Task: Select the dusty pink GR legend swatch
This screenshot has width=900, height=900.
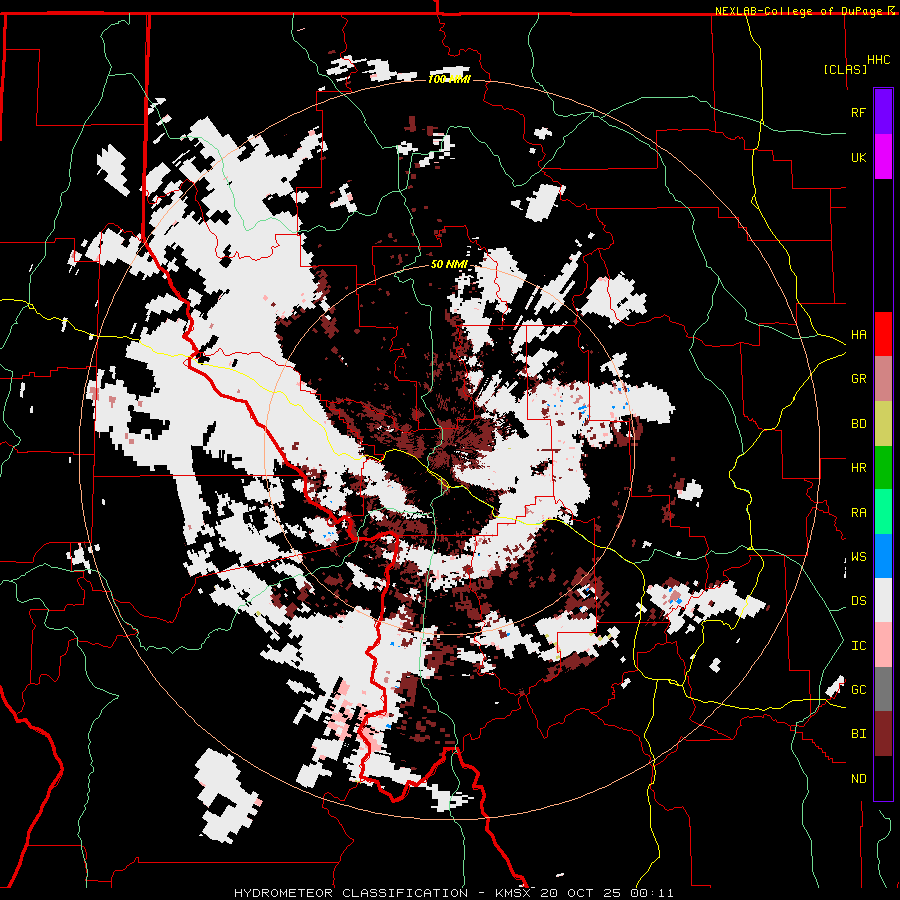Action: tap(883, 379)
